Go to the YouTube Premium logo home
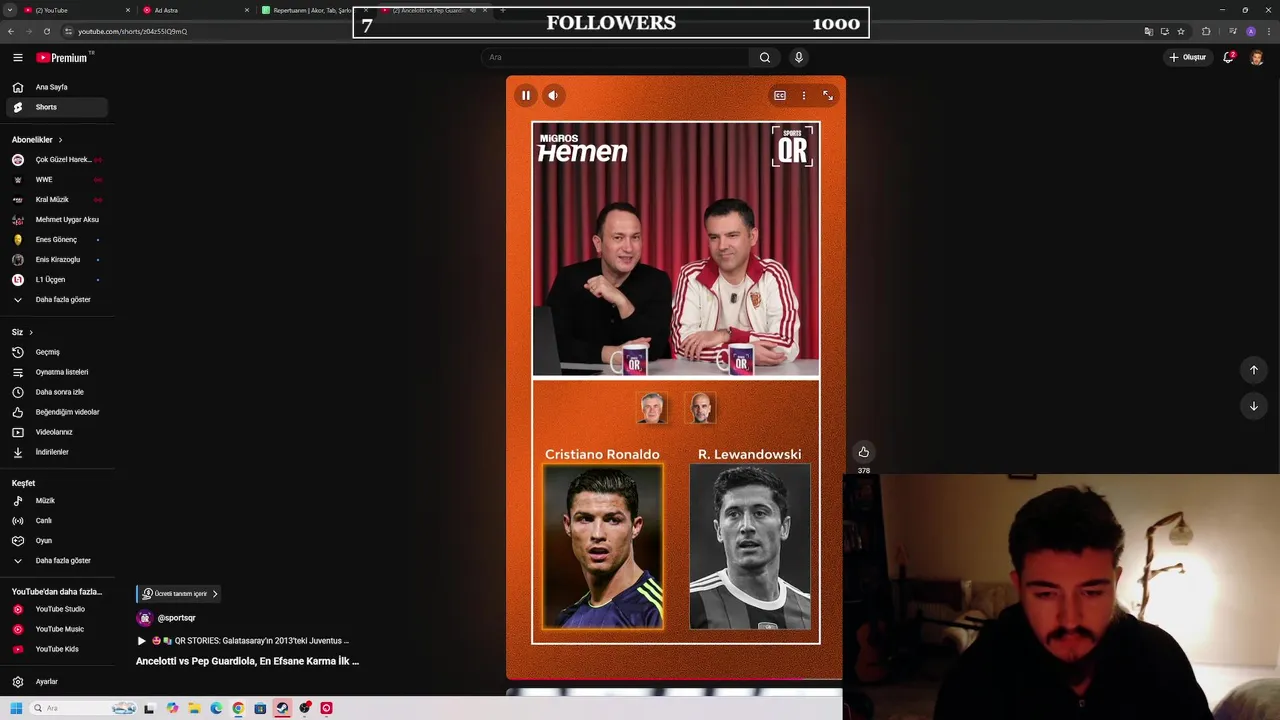Screen dimensions: 1280x720 click(x=62, y=57)
